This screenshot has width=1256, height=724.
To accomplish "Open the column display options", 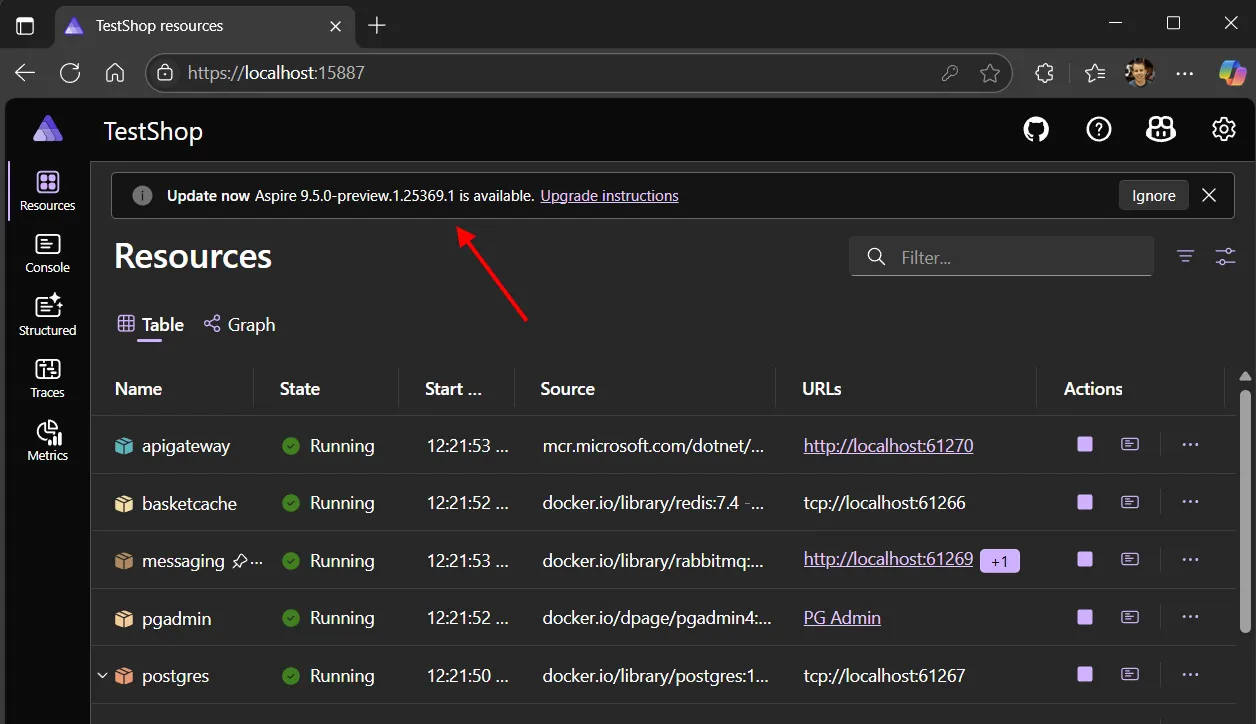I will [x=1225, y=256].
